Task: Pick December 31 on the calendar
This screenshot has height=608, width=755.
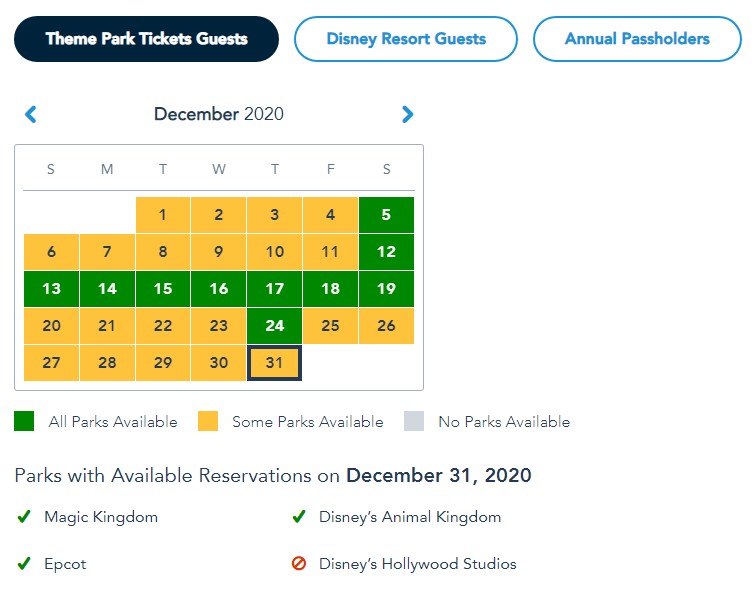Action: pyautogui.click(x=274, y=363)
